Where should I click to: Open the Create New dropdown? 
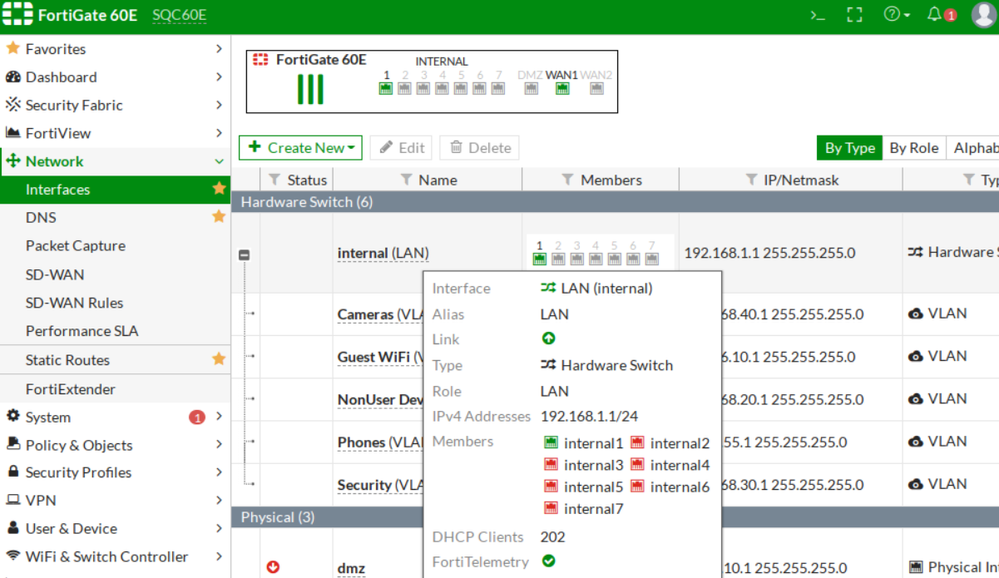coord(300,148)
